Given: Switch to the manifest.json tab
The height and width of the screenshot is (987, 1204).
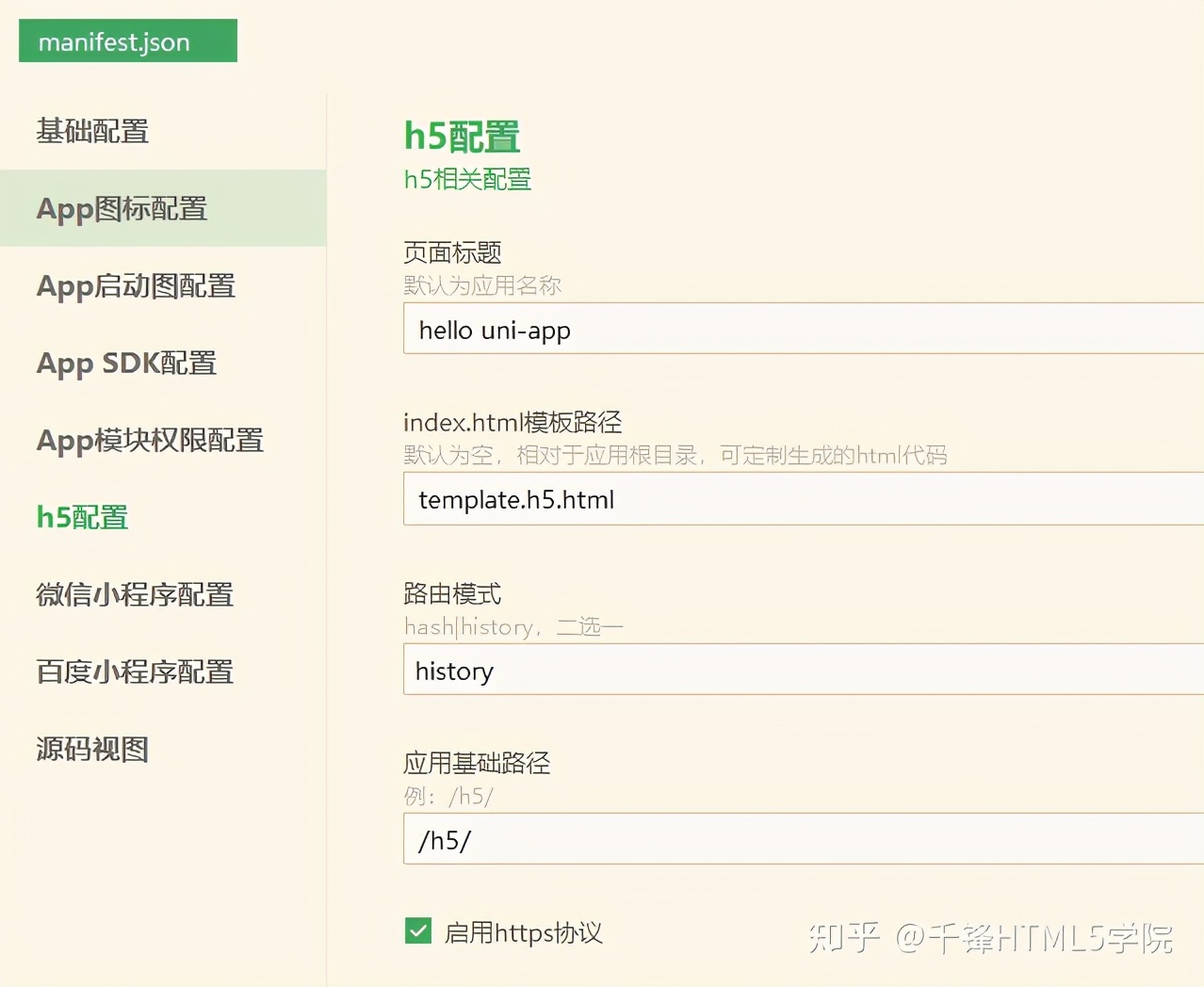Looking at the screenshot, I should 126,40.
